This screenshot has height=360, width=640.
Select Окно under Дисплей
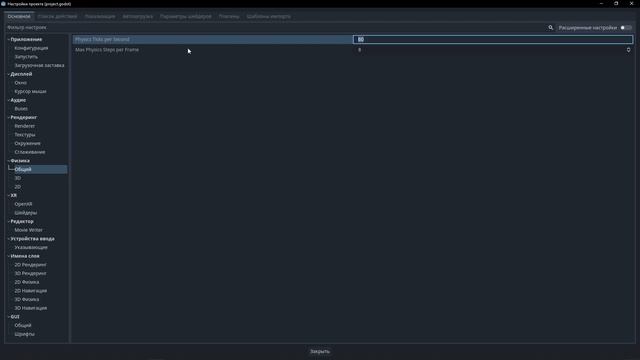point(20,83)
